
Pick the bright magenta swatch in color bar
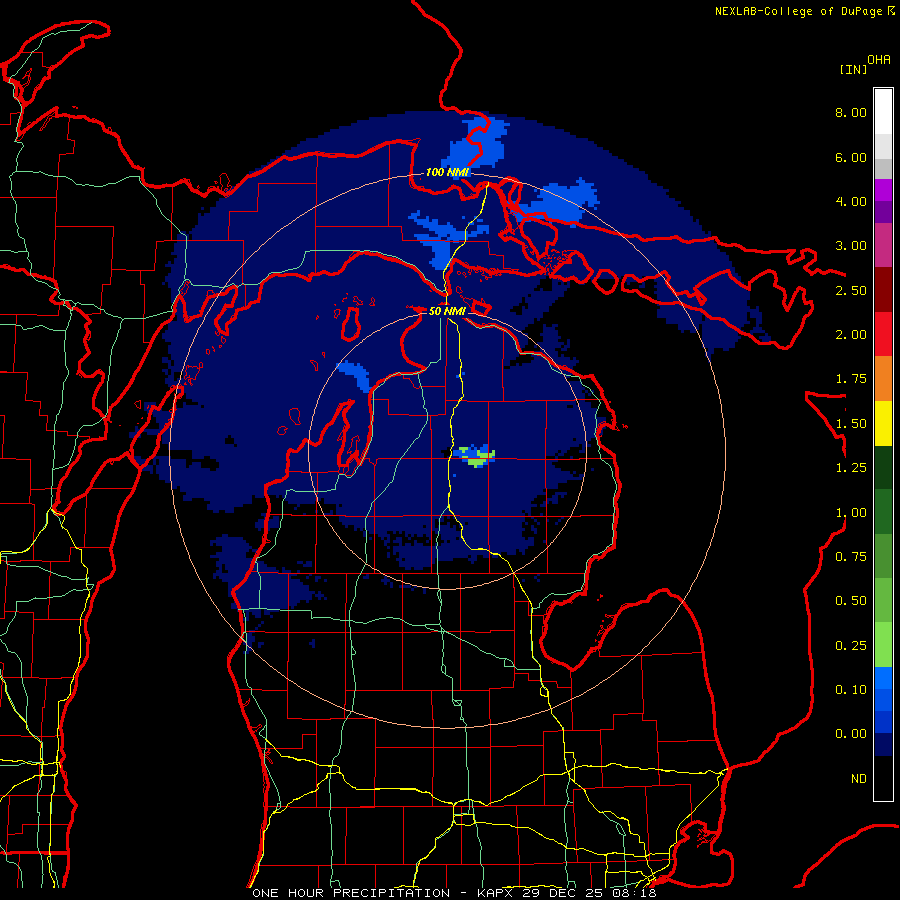883,190
